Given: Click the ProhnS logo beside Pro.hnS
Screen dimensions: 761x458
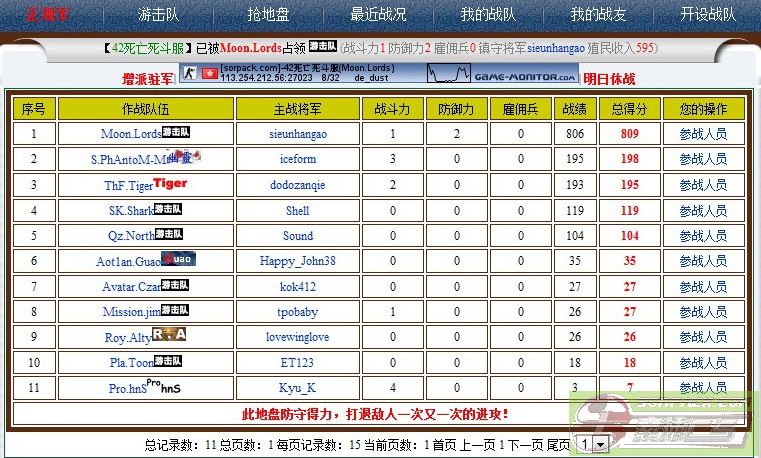Looking at the screenshot, I should tap(164, 386).
